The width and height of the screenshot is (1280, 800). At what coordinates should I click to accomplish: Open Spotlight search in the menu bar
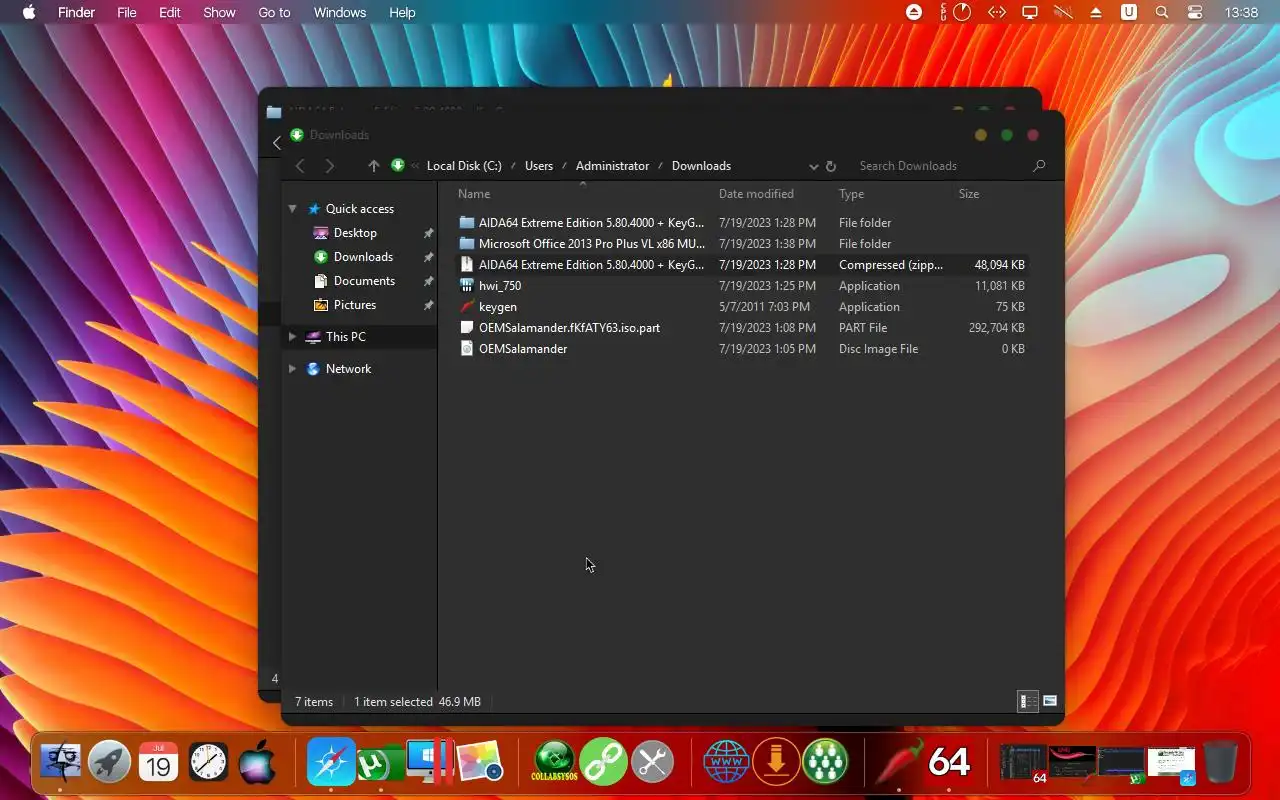(1162, 12)
